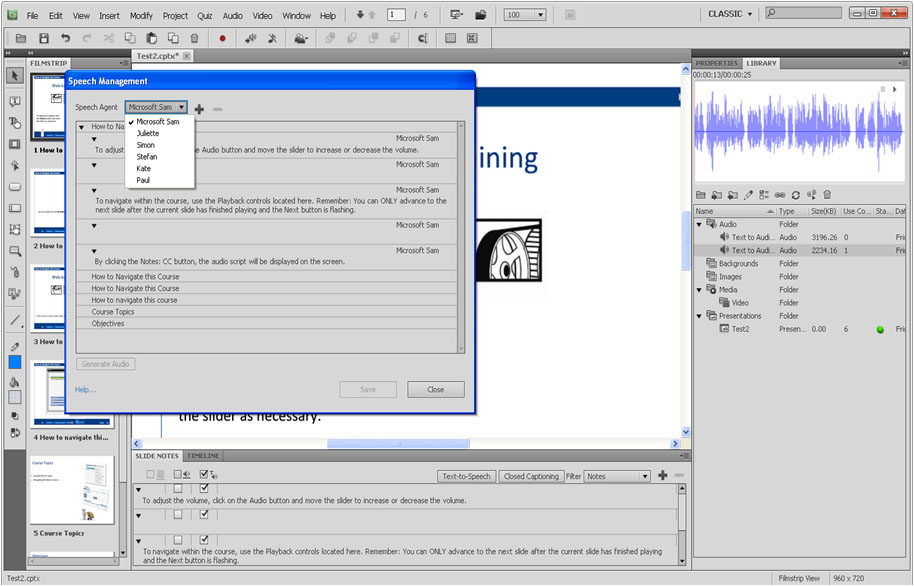This screenshot has height=586, width=914.
Task: Click the Save icon in main toolbar
Action: click(x=44, y=38)
